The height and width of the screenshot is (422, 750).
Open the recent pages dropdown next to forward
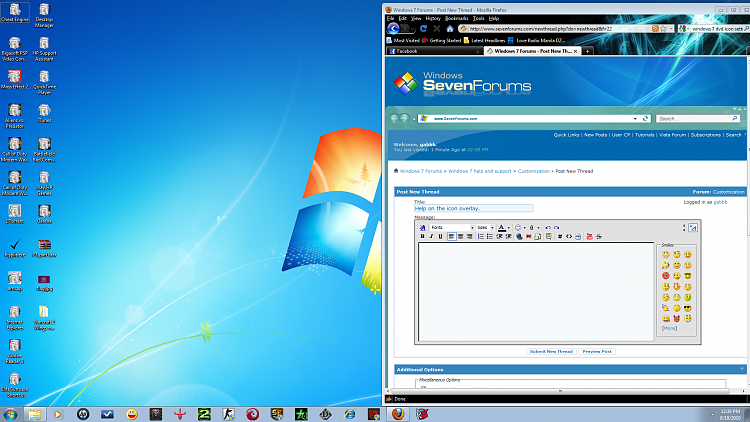413,29
